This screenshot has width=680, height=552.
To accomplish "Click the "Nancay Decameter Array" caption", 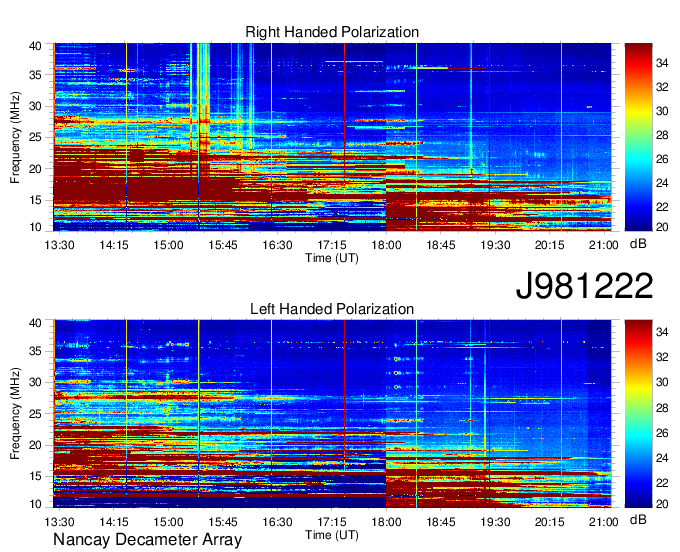I will click(x=147, y=540).
